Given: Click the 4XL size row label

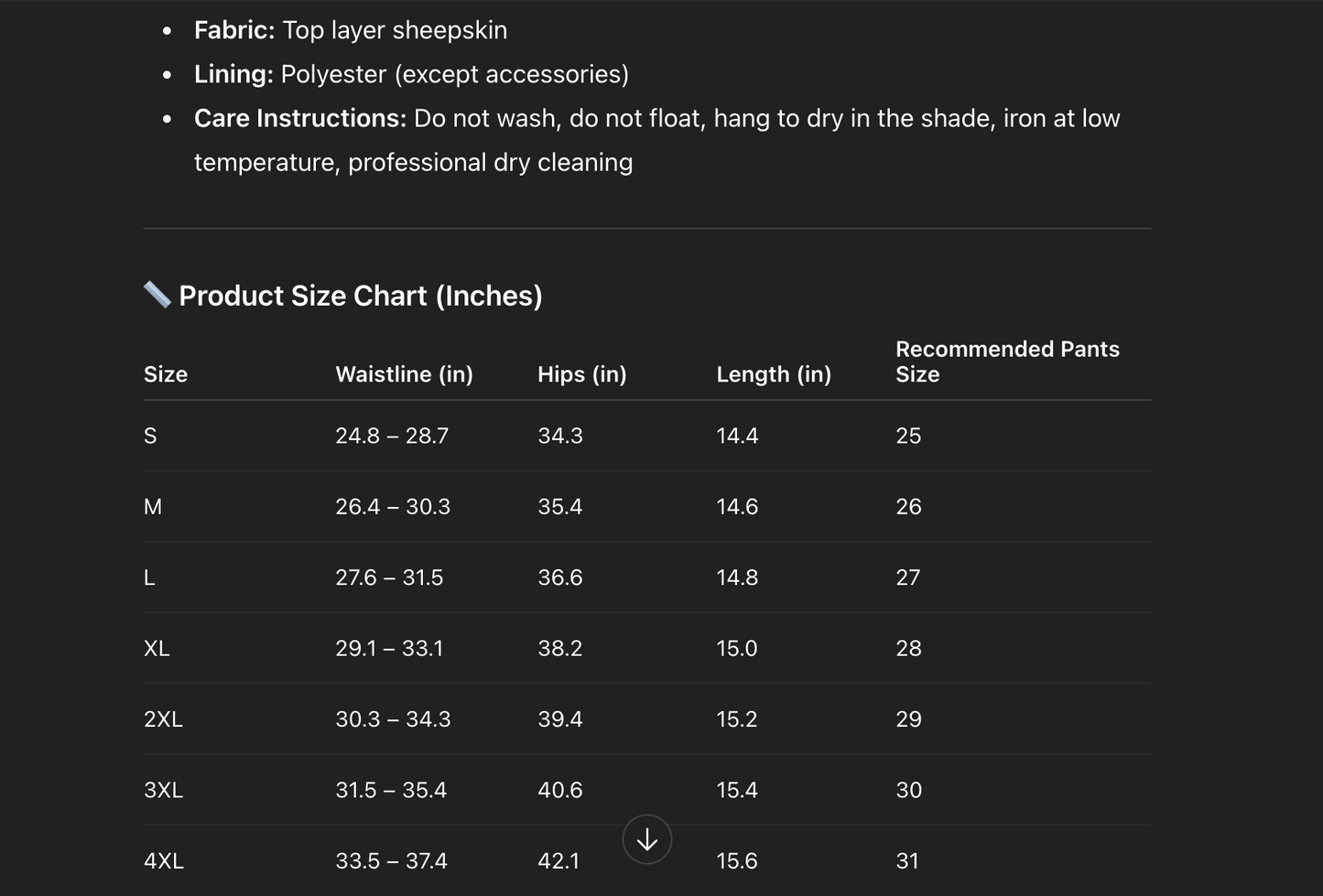Looking at the screenshot, I should 164,861.
